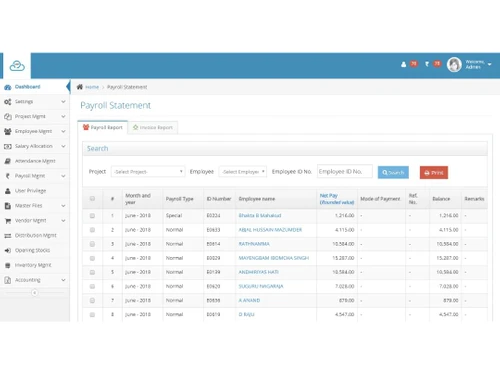
Task: Click the Inventory Mgmt icon
Action: 7,265
